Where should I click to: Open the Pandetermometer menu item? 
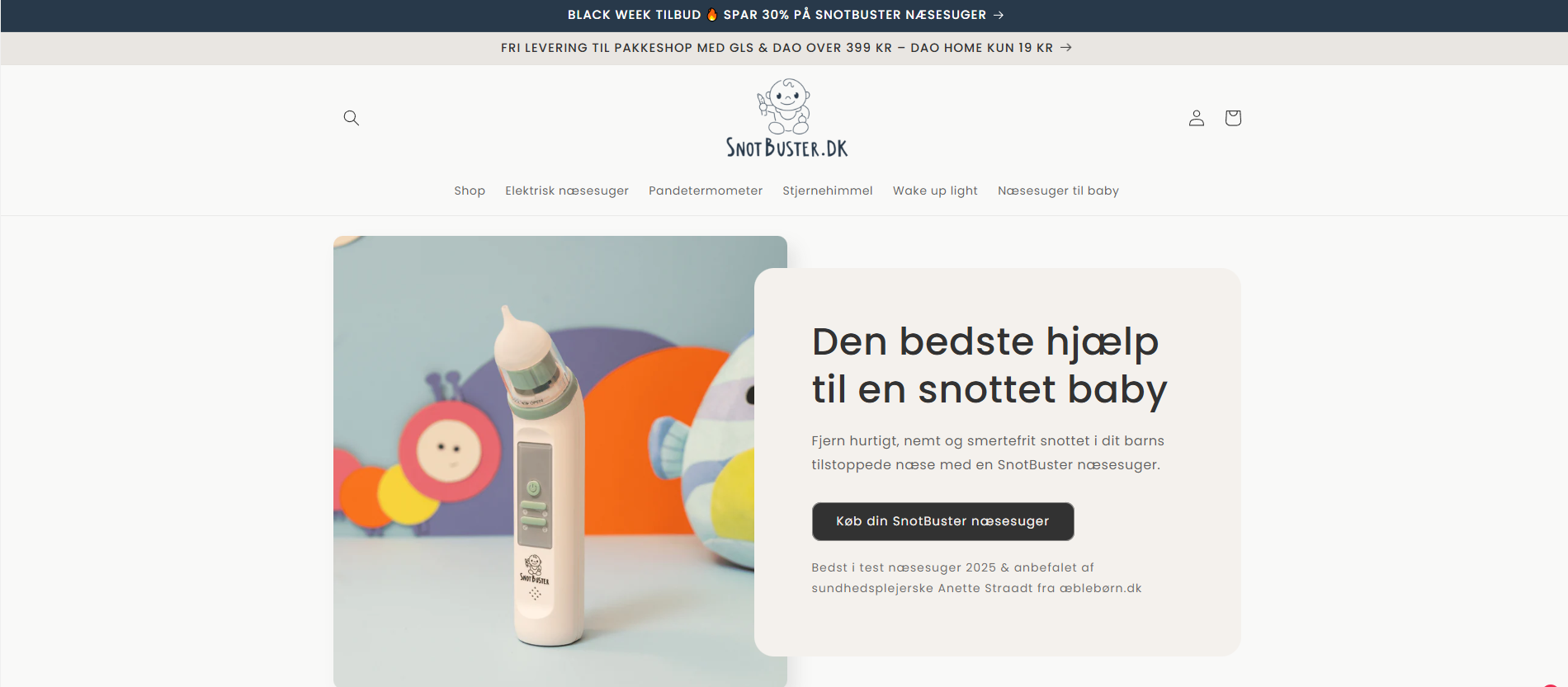(706, 191)
